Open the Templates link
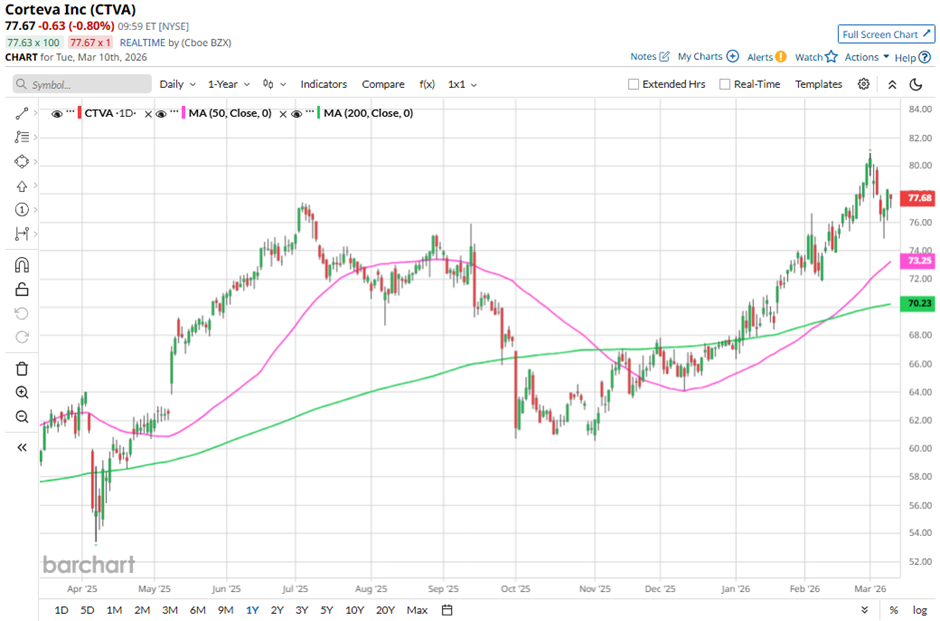This screenshot has height=621, width=940. [818, 85]
